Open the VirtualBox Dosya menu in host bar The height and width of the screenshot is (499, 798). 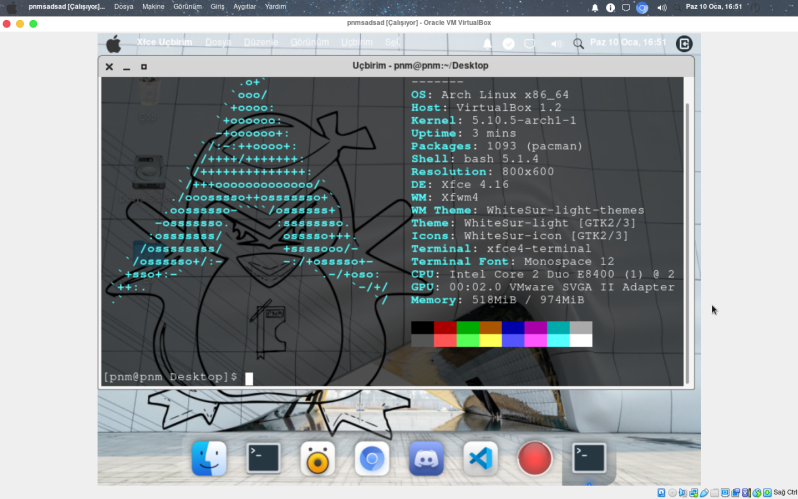click(x=124, y=7)
